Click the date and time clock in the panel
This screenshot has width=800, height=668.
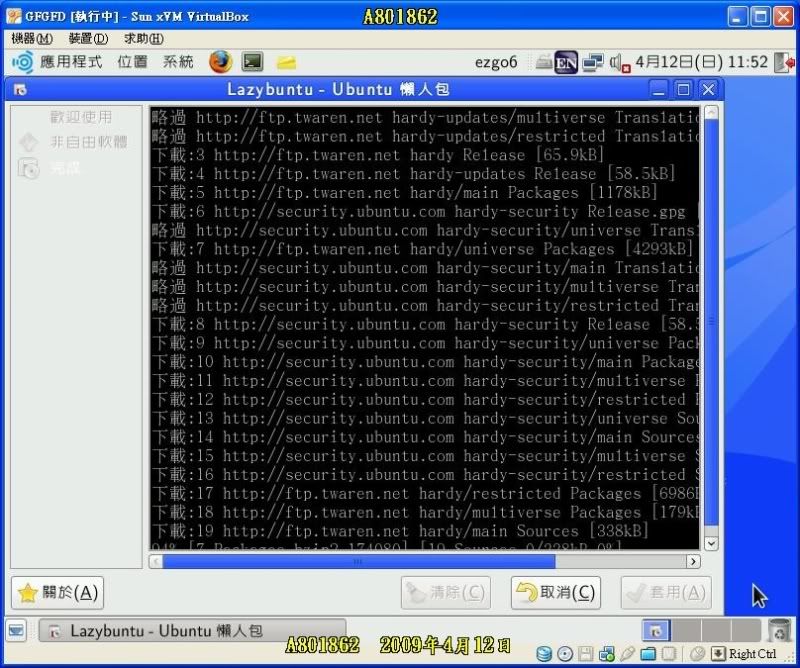coord(702,62)
